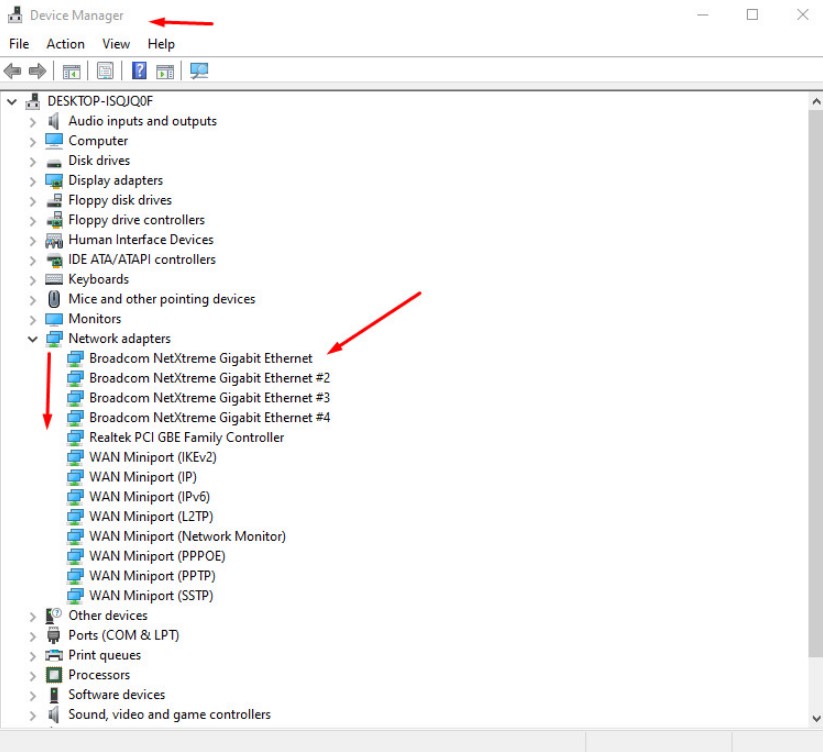Viewport: 823px width, 752px height.
Task: Collapse the DESKTOP-ISQJQ0F root node
Action: point(12,102)
